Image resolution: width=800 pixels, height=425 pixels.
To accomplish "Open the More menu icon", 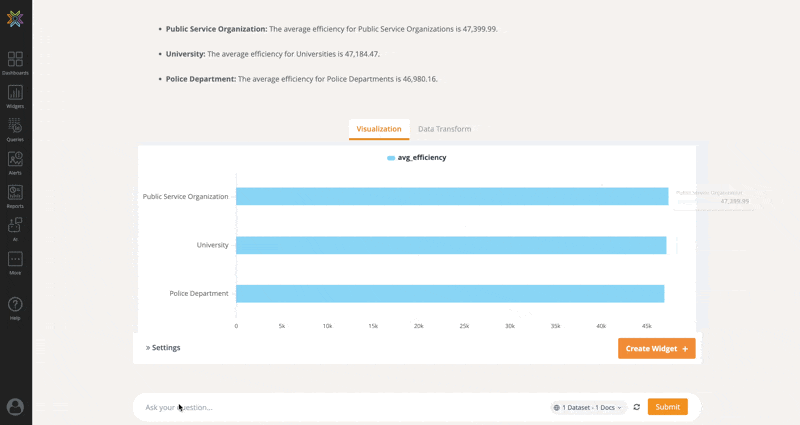I will point(15,260).
